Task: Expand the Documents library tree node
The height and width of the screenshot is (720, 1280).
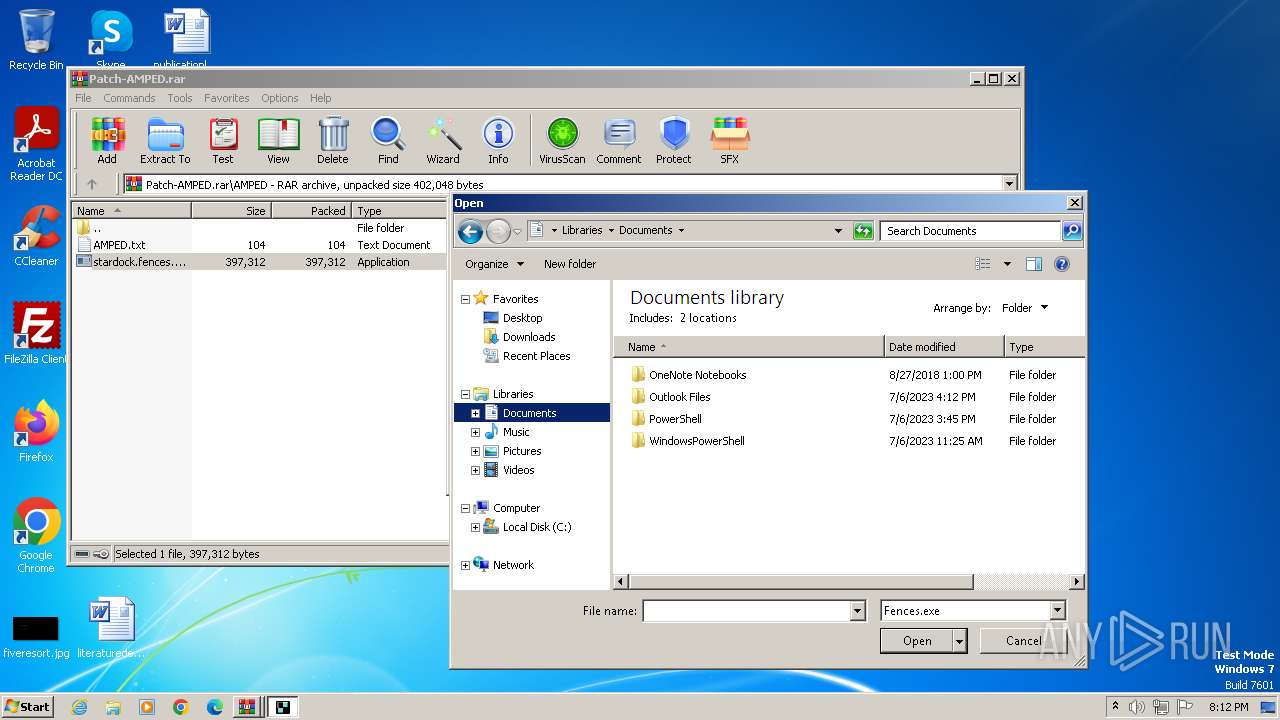Action: (475, 413)
